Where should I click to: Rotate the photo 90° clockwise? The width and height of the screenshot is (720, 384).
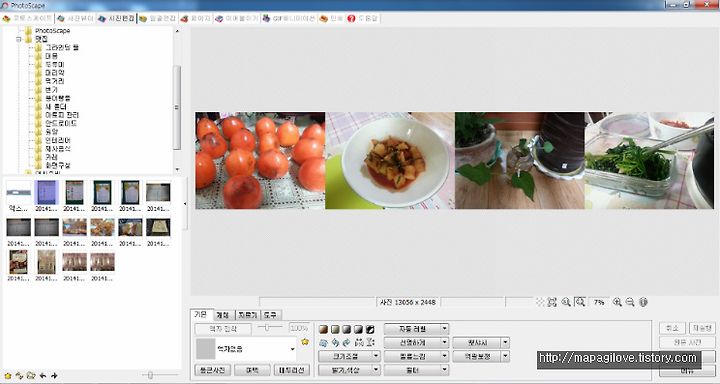pyautogui.click(x=347, y=343)
